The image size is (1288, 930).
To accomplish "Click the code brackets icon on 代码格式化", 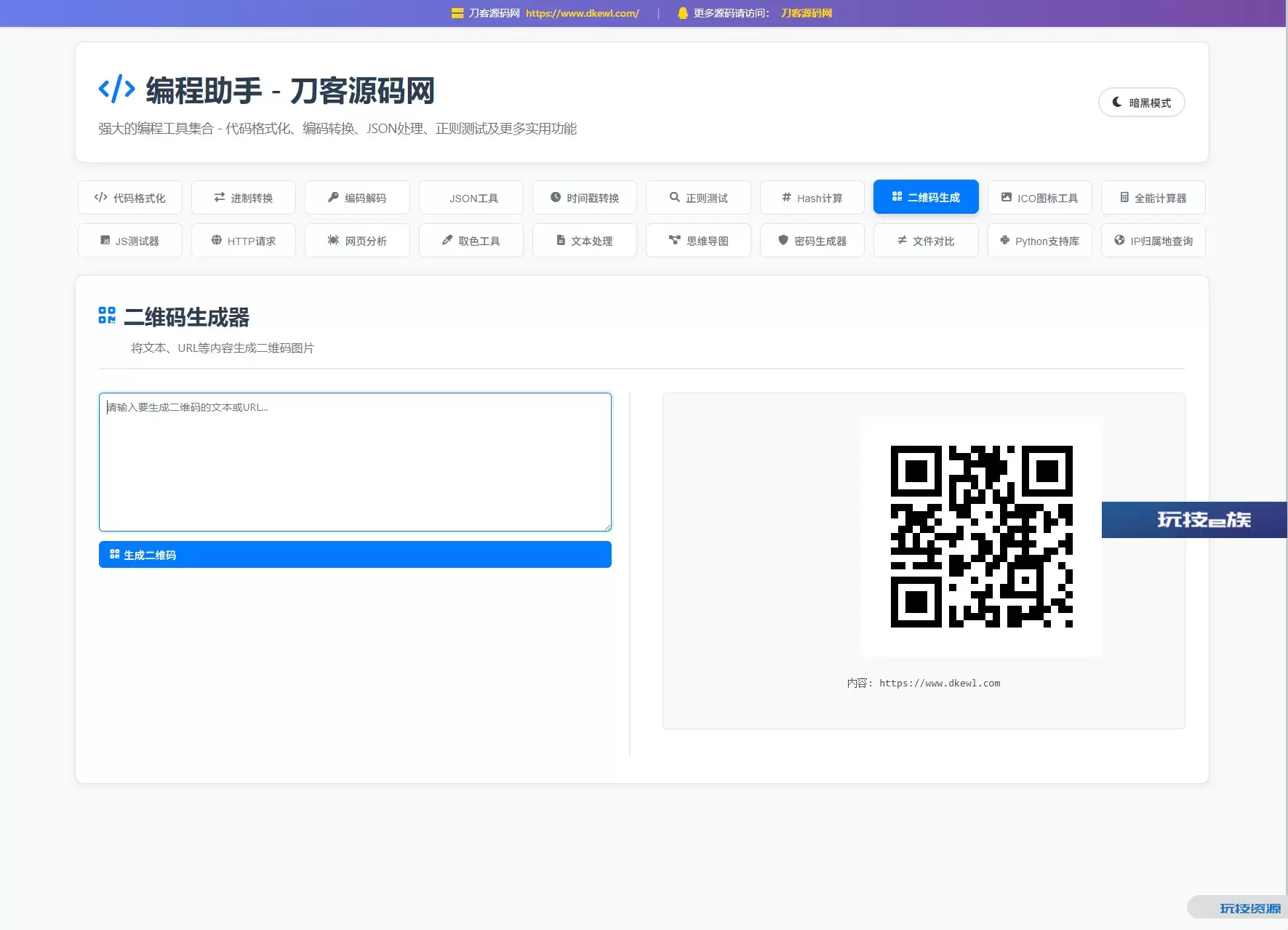I will pos(101,197).
